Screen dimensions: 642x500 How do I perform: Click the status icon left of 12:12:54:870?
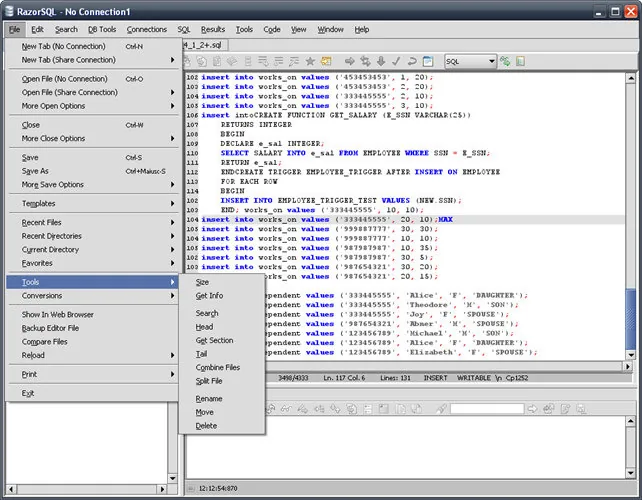[191, 488]
